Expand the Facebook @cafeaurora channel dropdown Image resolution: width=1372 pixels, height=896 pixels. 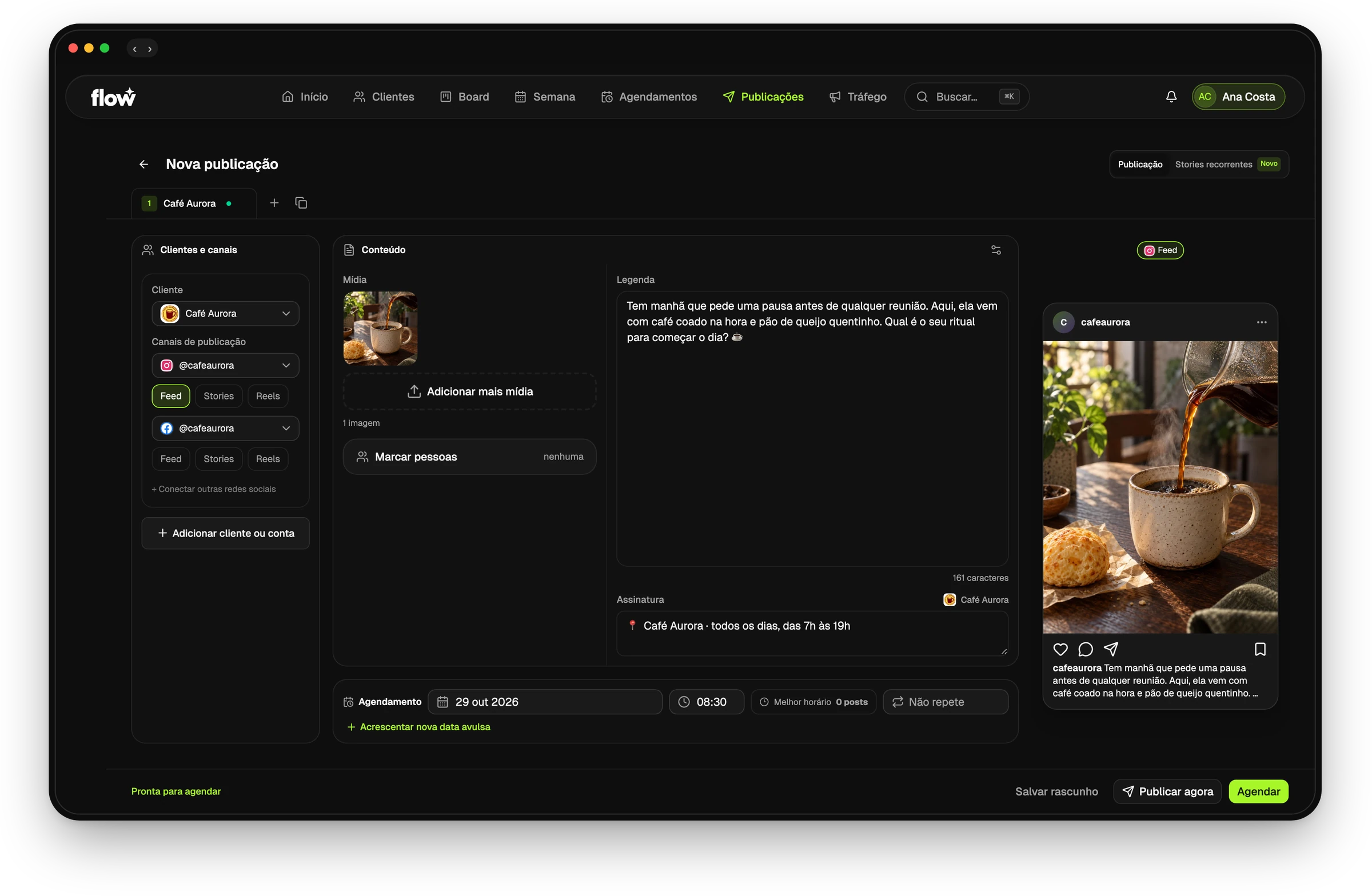225,428
